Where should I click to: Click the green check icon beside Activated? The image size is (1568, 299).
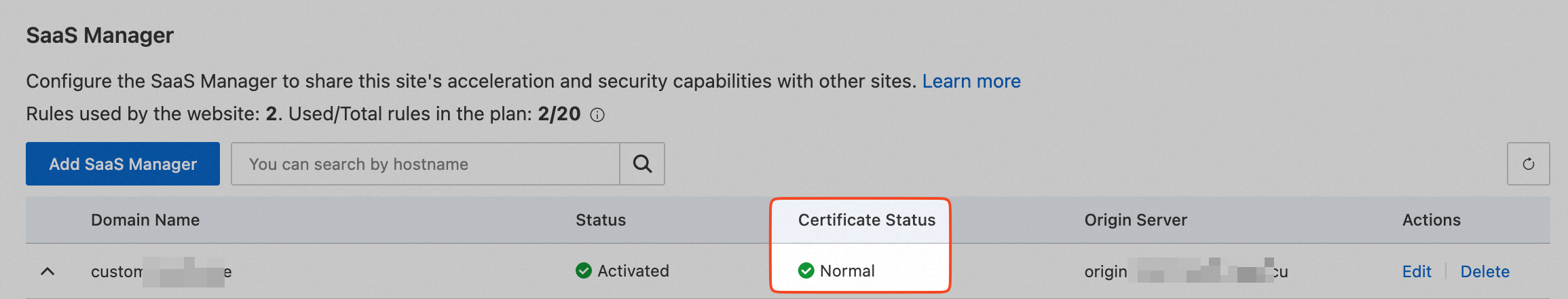point(583,270)
